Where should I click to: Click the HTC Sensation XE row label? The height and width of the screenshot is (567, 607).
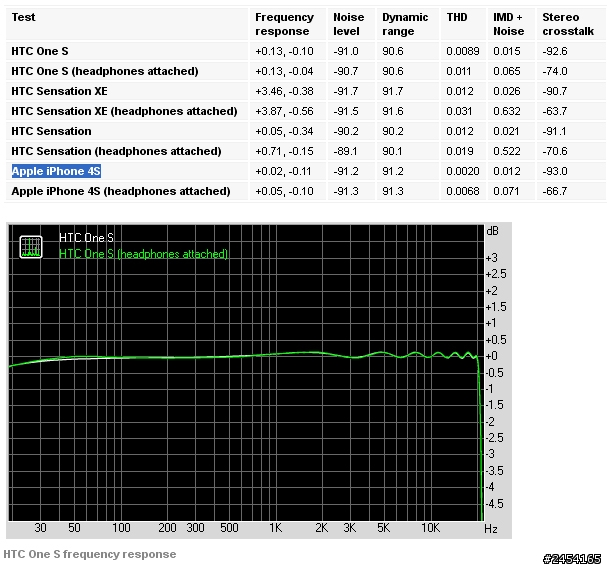click(x=59, y=91)
